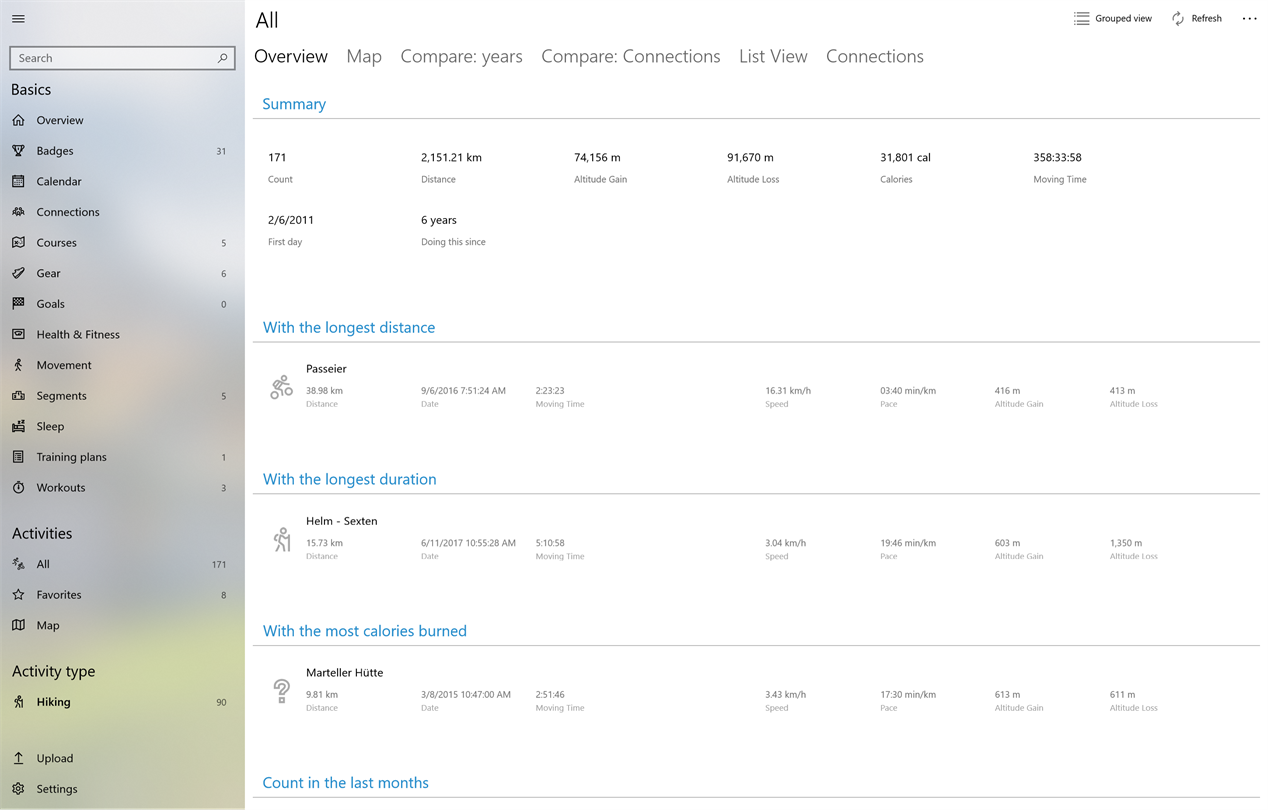Open Health & Fitness icon
Viewport: 1268px width, 810px height.
[18, 334]
